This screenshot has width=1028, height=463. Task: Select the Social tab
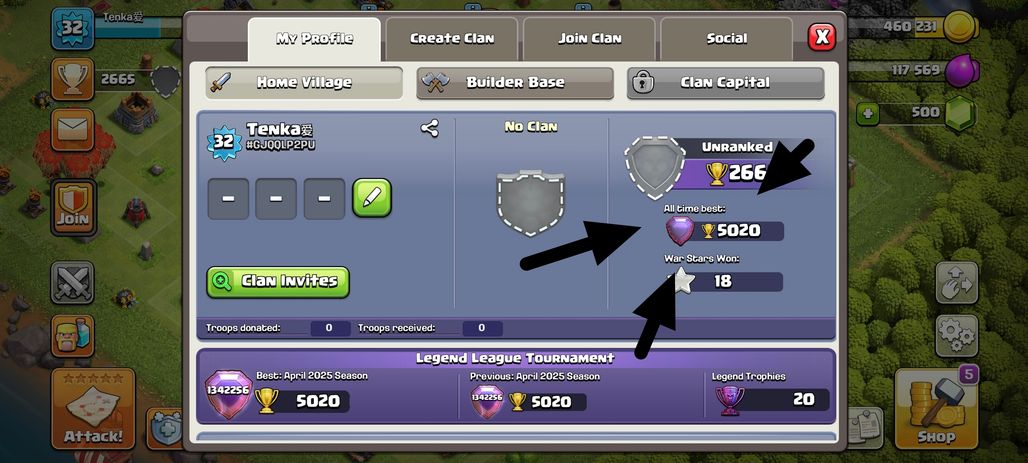point(726,39)
